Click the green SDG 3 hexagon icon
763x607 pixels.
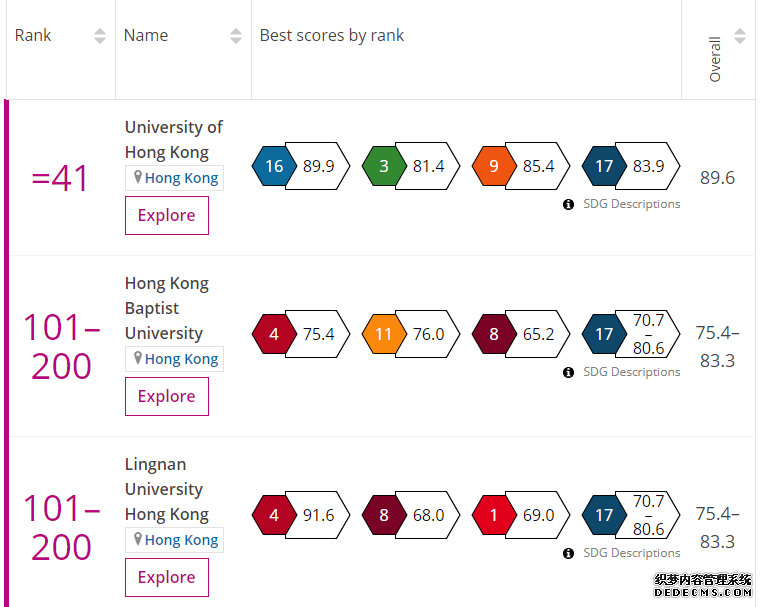click(x=384, y=166)
